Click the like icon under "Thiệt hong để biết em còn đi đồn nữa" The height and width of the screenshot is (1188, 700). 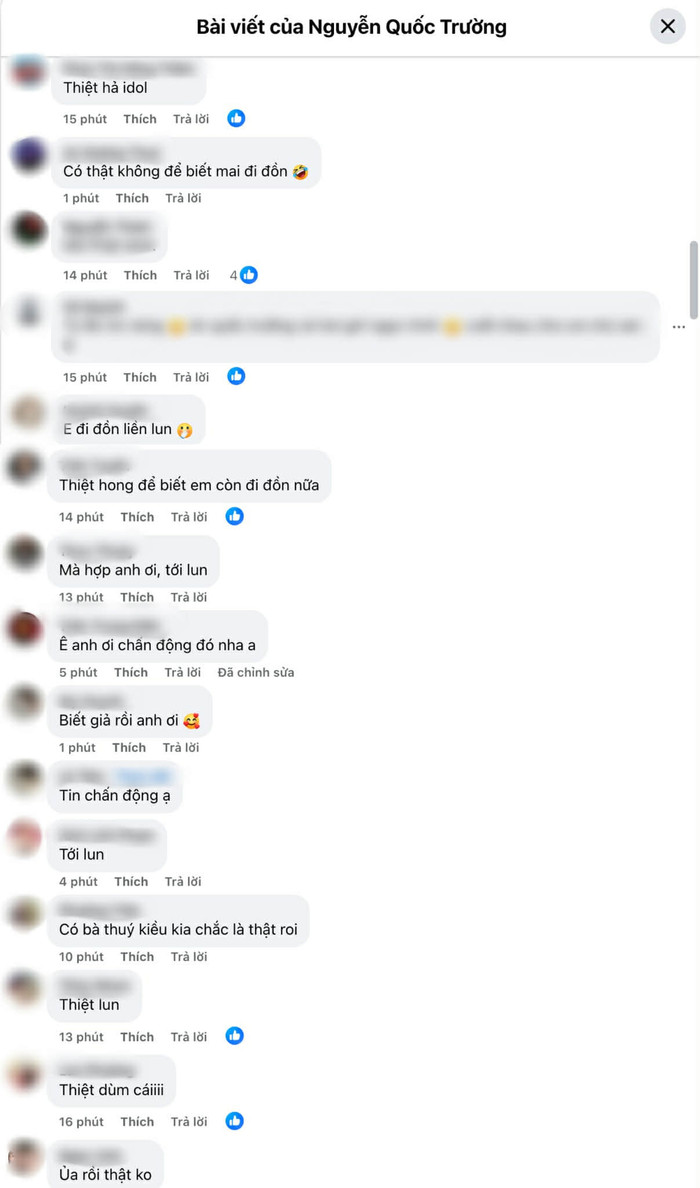(x=235, y=517)
